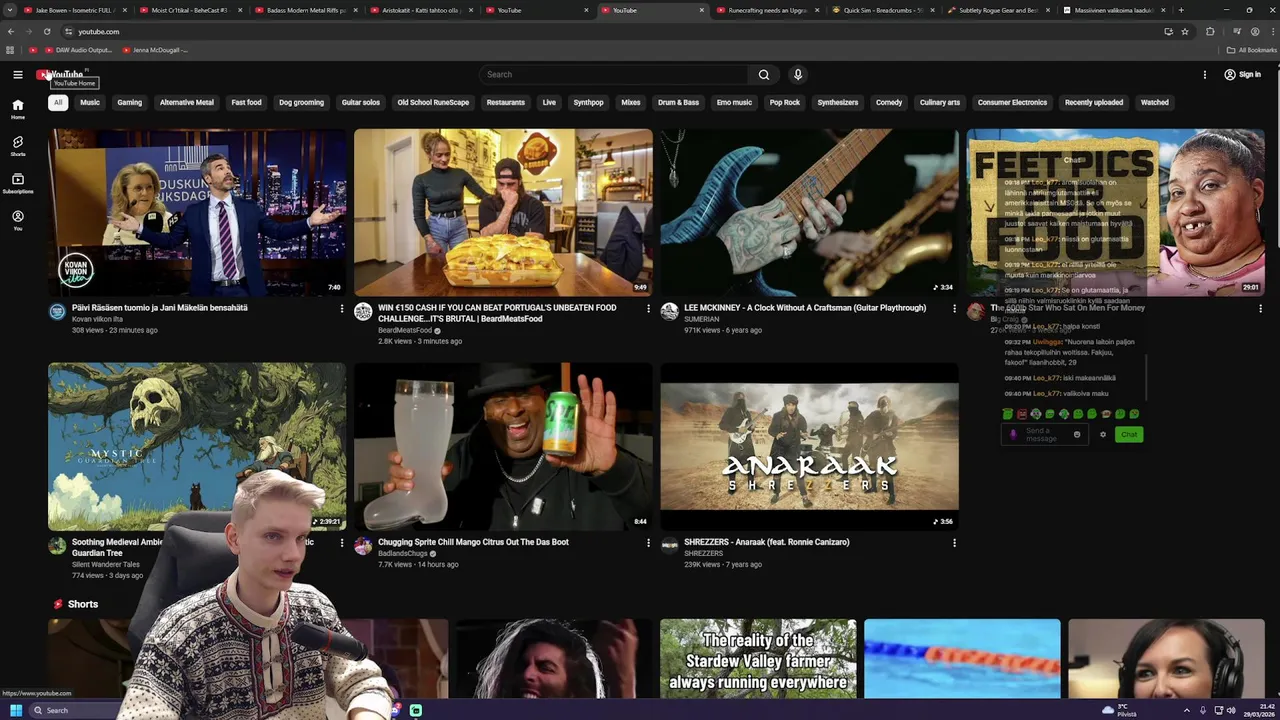Open the YouTube hamburger guide menu

(x=18, y=74)
